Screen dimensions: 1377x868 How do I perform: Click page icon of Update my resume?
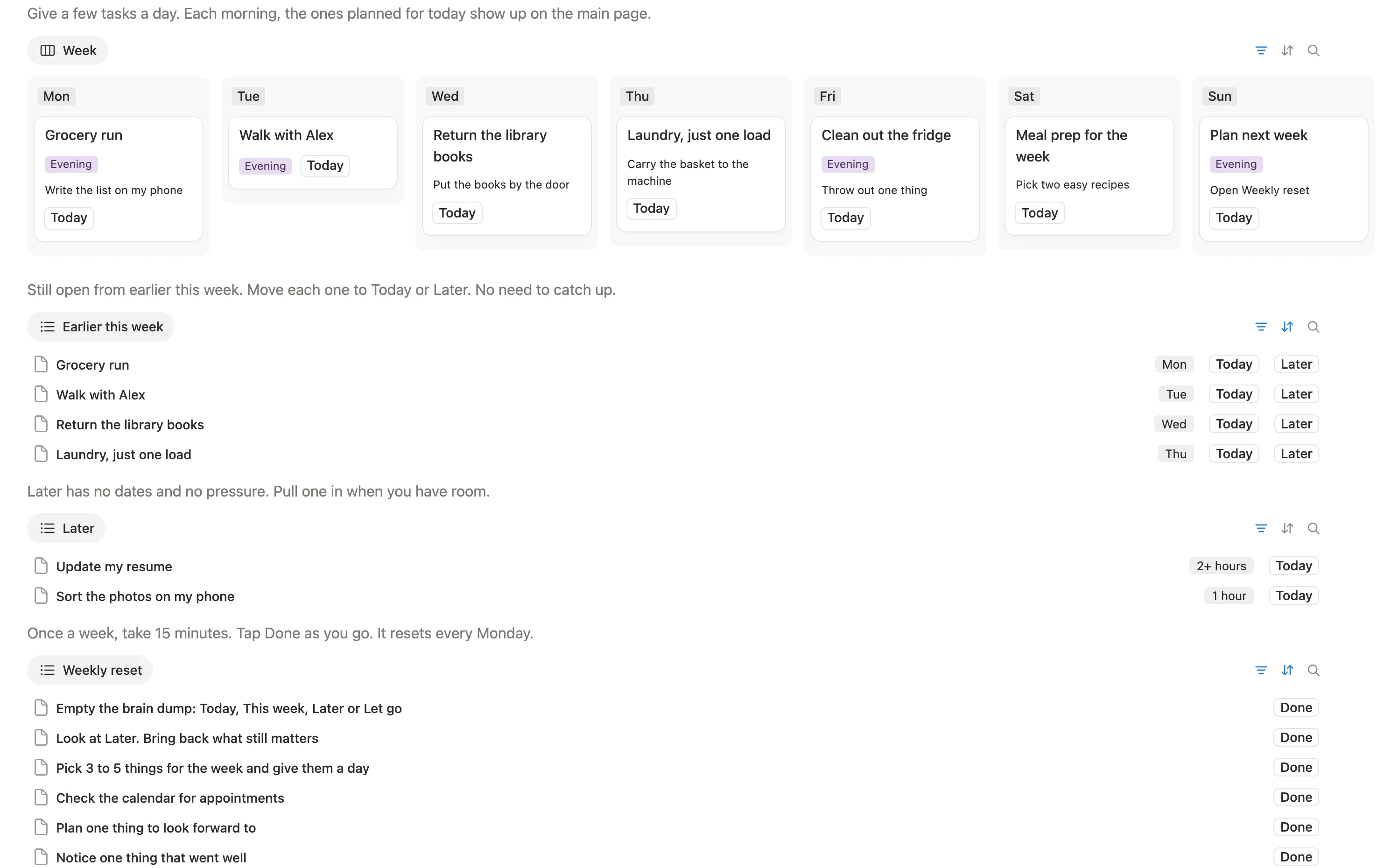pyautogui.click(x=41, y=566)
